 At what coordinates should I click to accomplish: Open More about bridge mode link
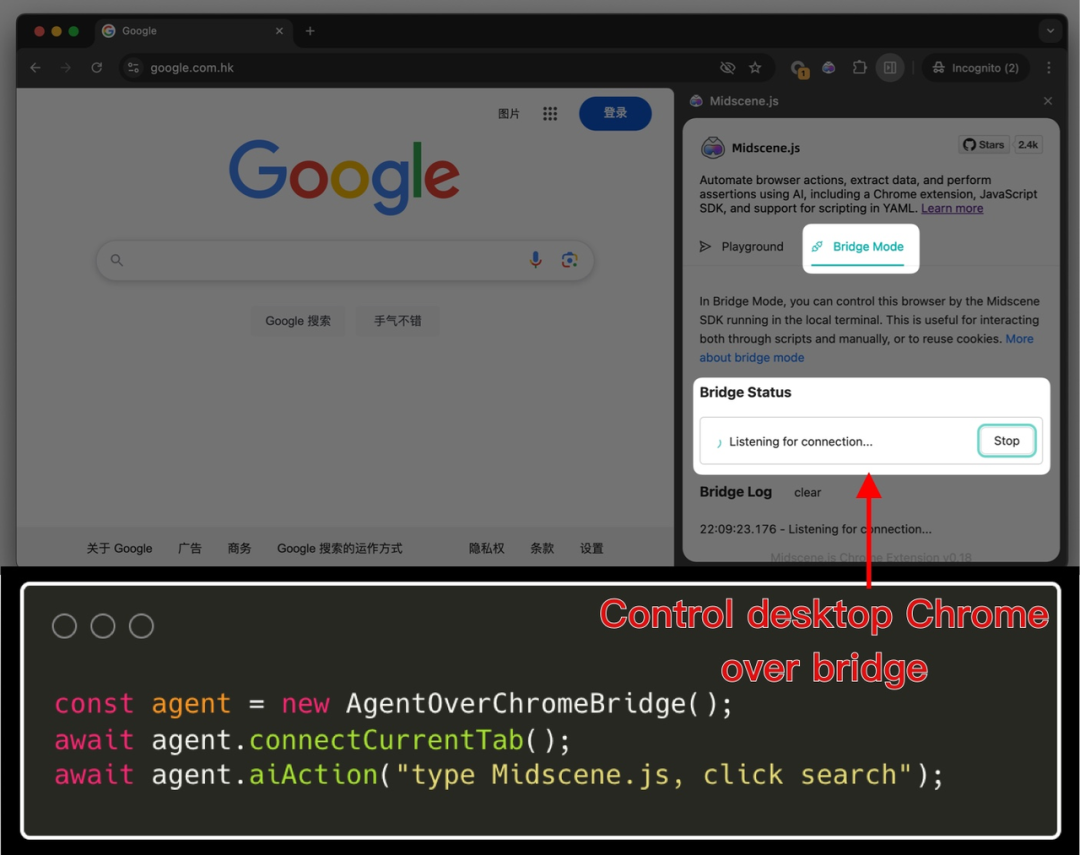pos(751,358)
